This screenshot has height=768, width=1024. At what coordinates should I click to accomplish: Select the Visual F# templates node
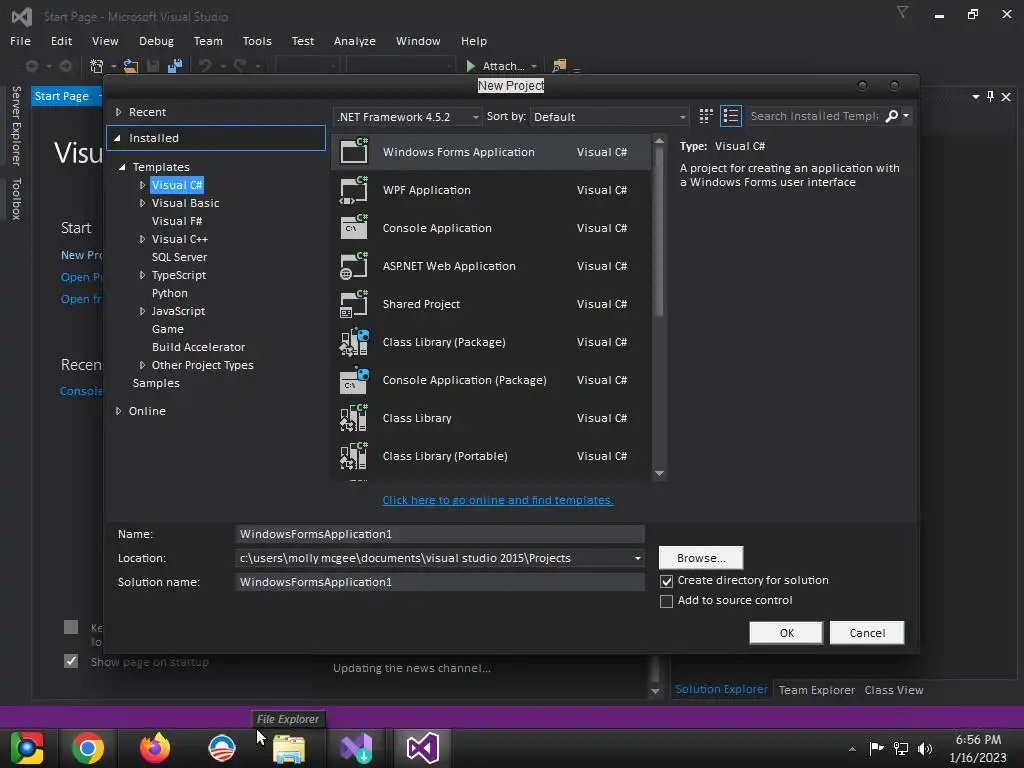(x=176, y=221)
